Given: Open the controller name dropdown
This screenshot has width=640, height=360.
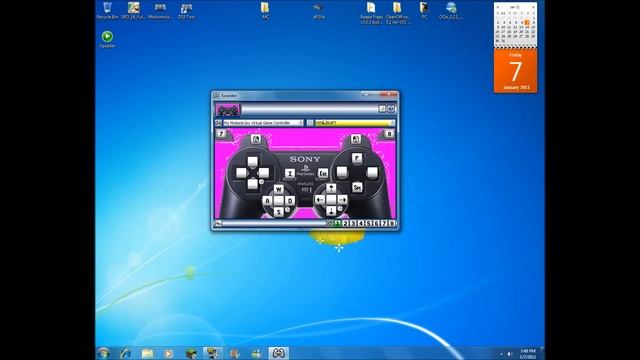Looking at the screenshot, I should coord(264,123).
